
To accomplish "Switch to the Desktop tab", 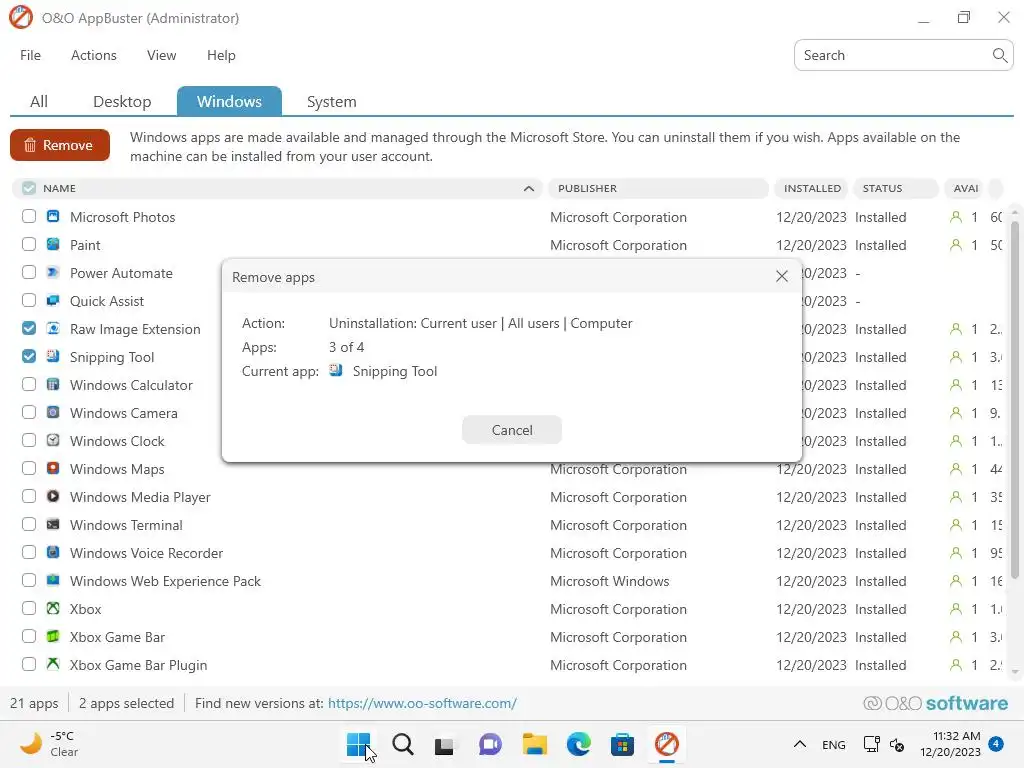I will tap(122, 102).
